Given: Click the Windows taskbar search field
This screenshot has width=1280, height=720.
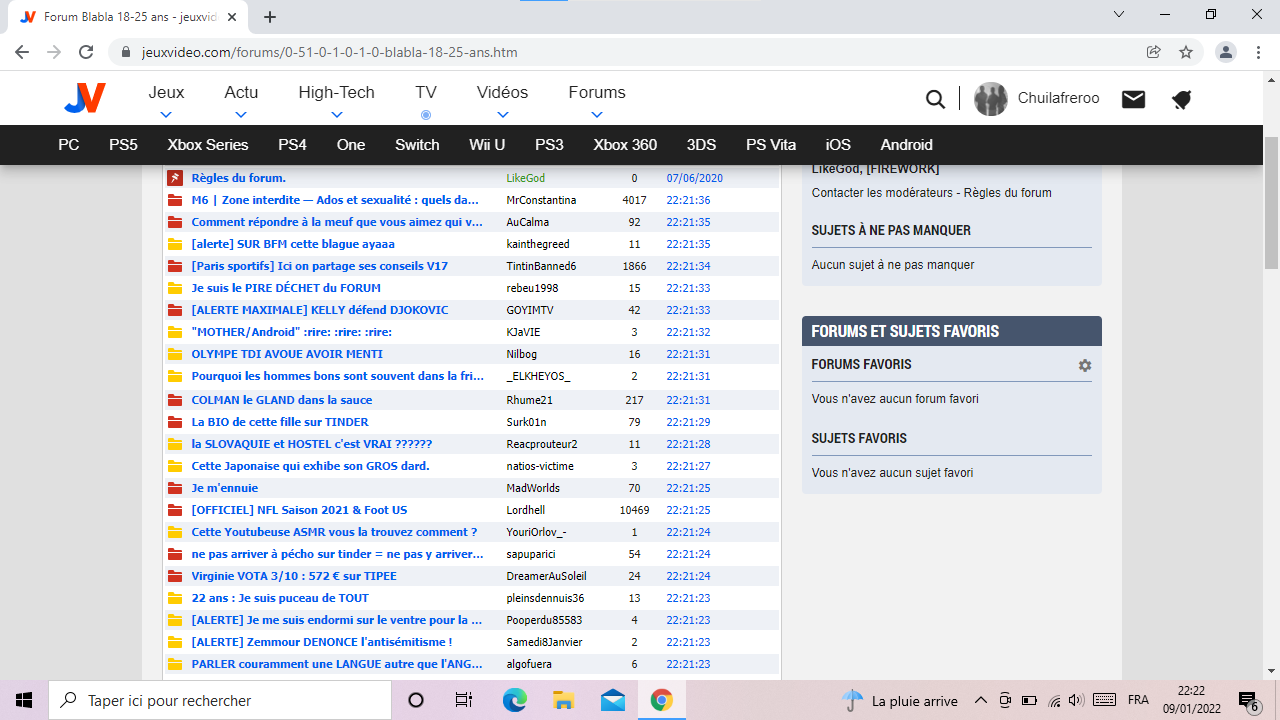Looking at the screenshot, I should [220, 700].
